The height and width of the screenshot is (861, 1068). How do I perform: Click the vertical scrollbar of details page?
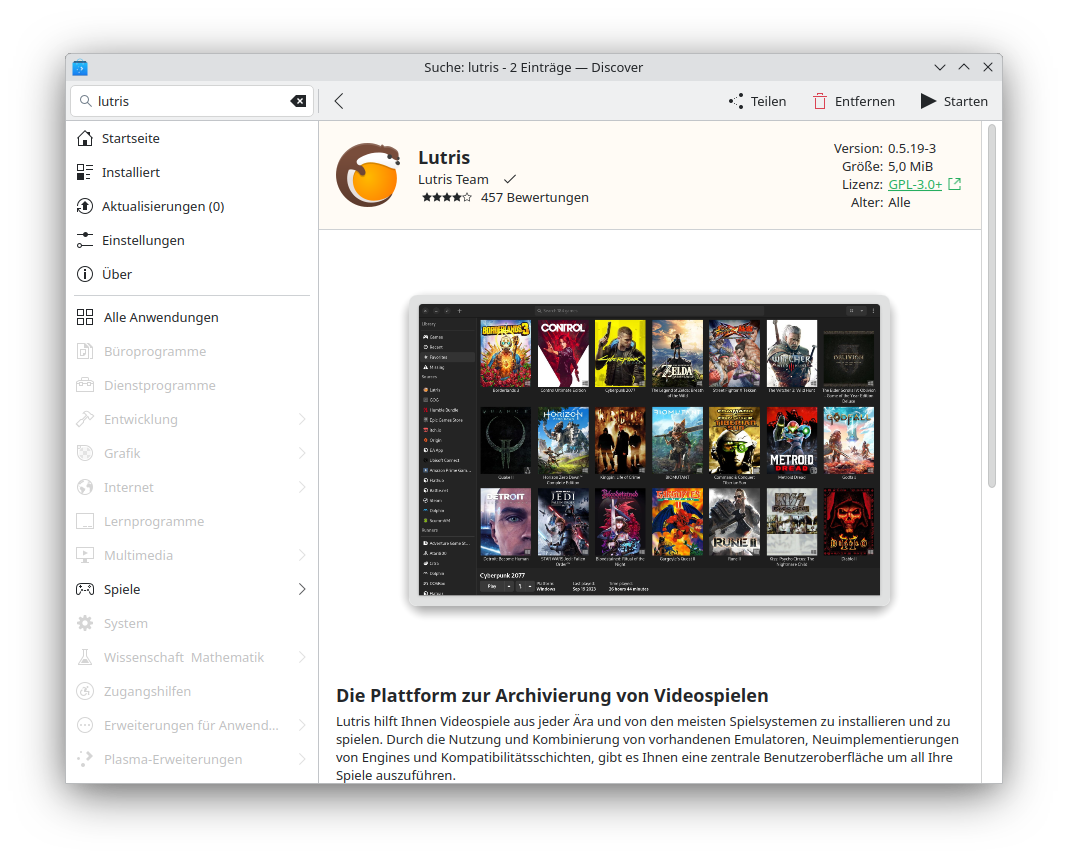tap(992, 306)
